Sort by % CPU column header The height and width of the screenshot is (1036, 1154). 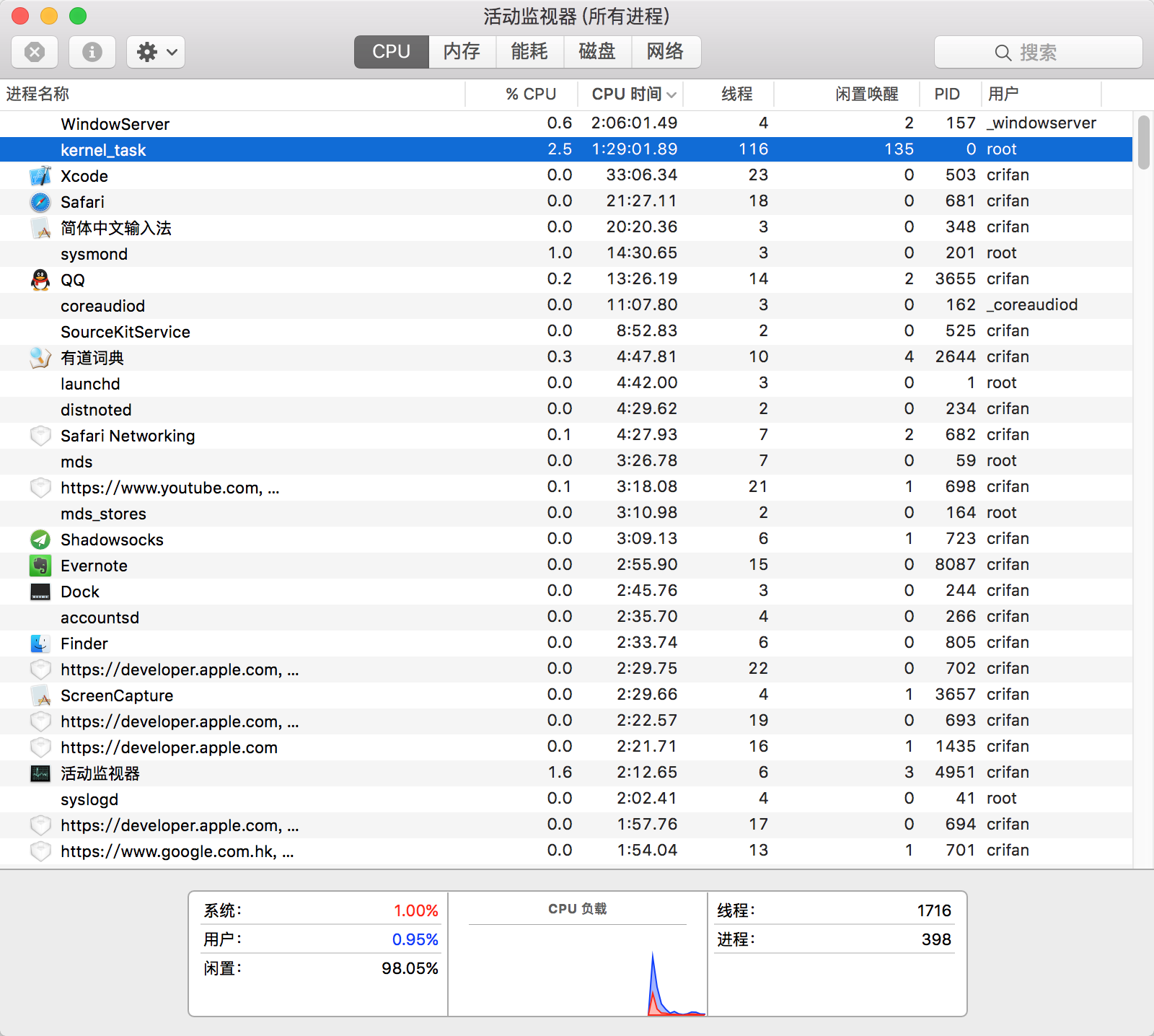click(521, 95)
